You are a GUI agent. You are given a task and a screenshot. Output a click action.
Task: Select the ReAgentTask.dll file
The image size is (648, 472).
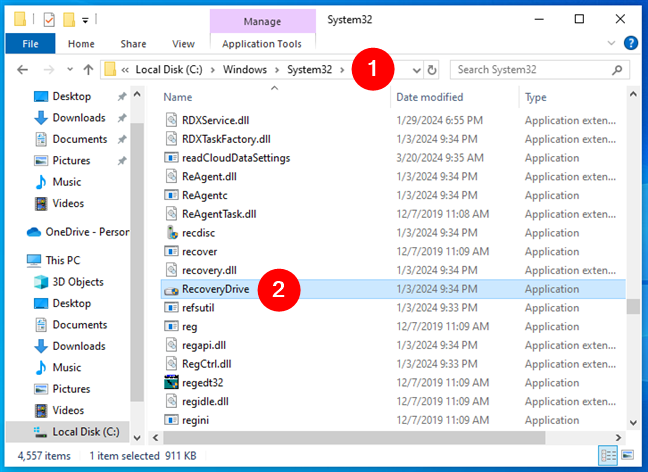point(219,214)
